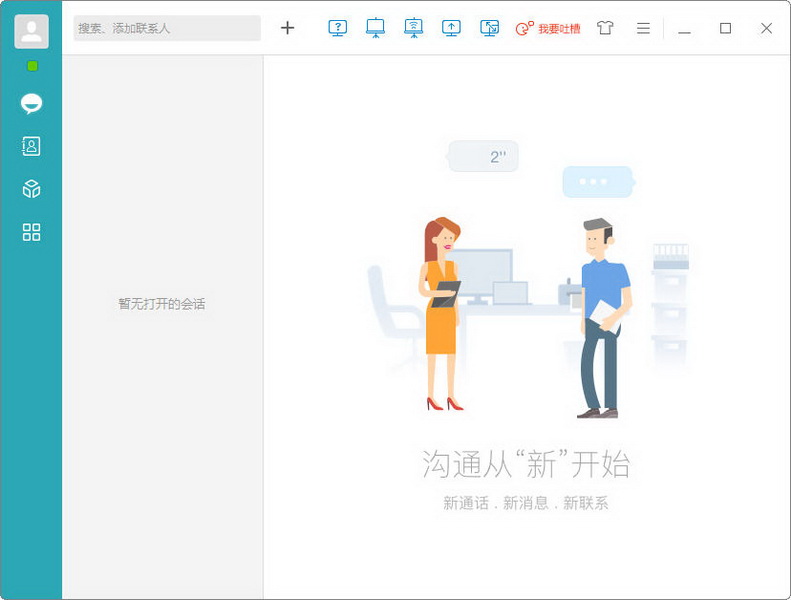Click the plus add button

click(288, 28)
